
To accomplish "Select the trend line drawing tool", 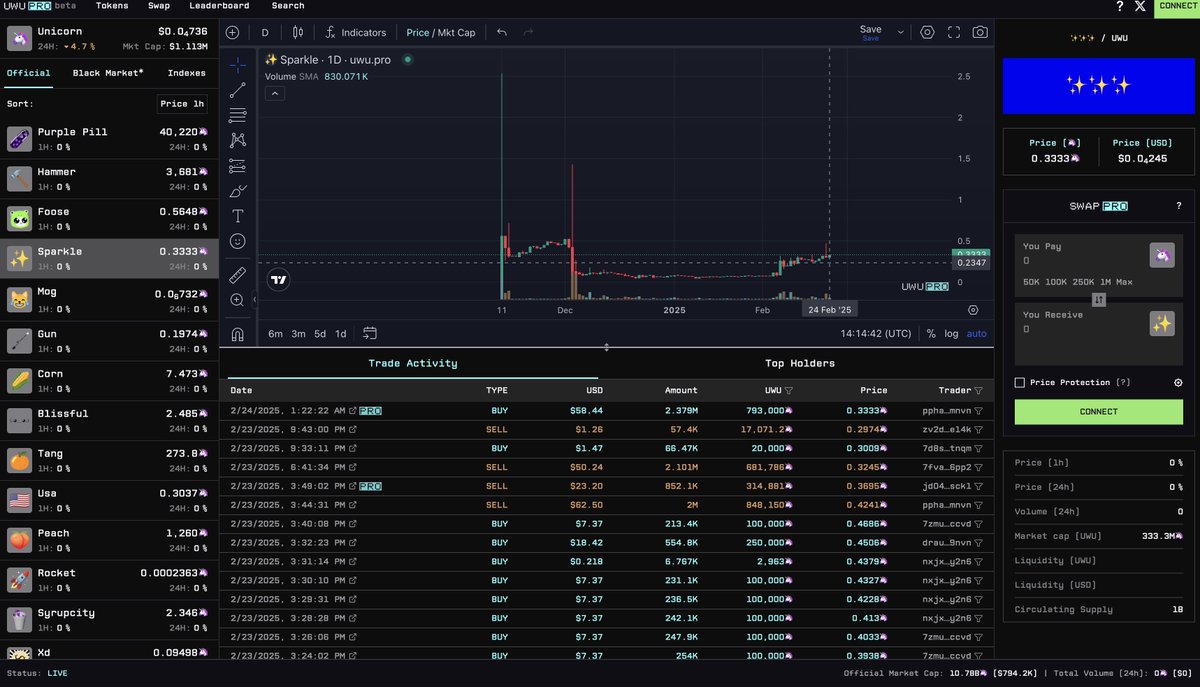I will click(x=237, y=91).
